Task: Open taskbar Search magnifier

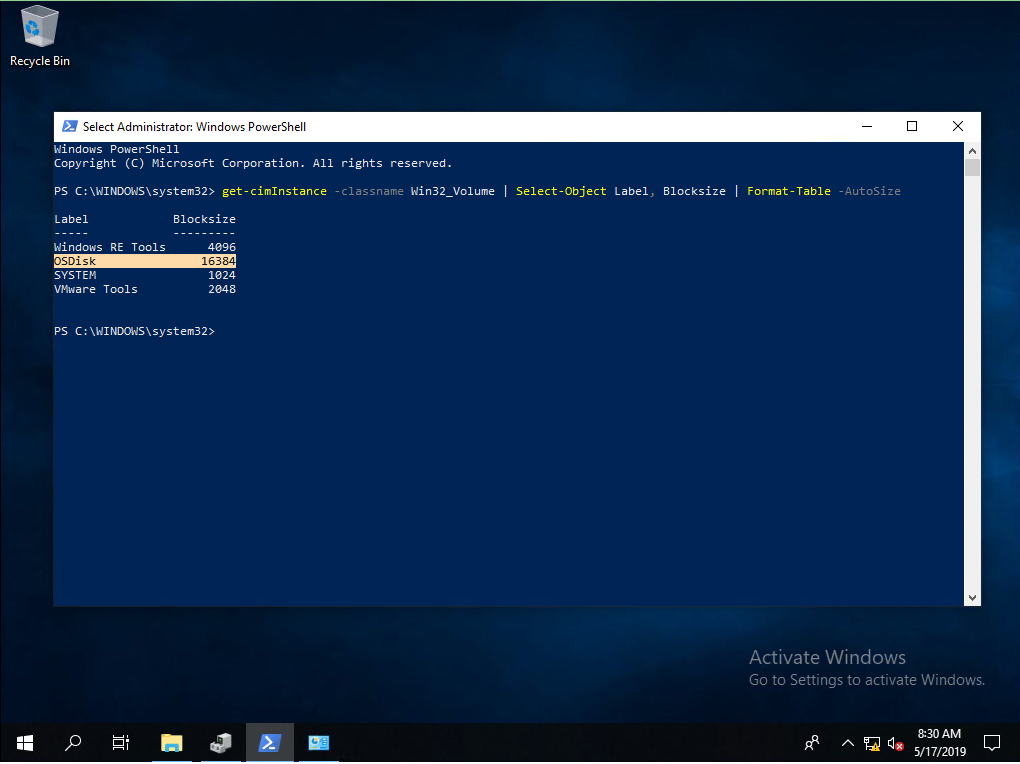Action: click(x=73, y=743)
